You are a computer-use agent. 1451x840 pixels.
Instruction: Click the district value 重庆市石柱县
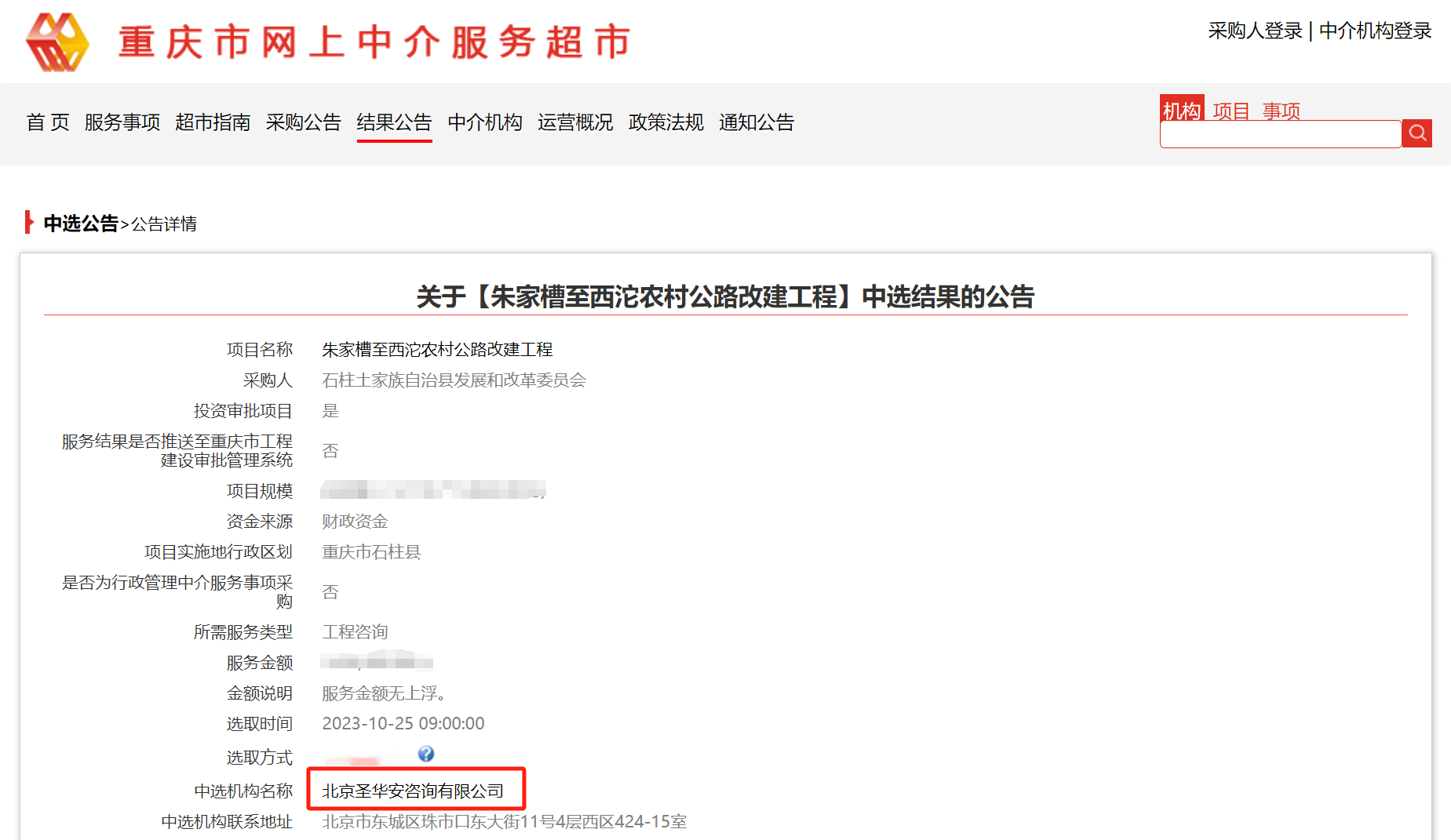[371, 551]
